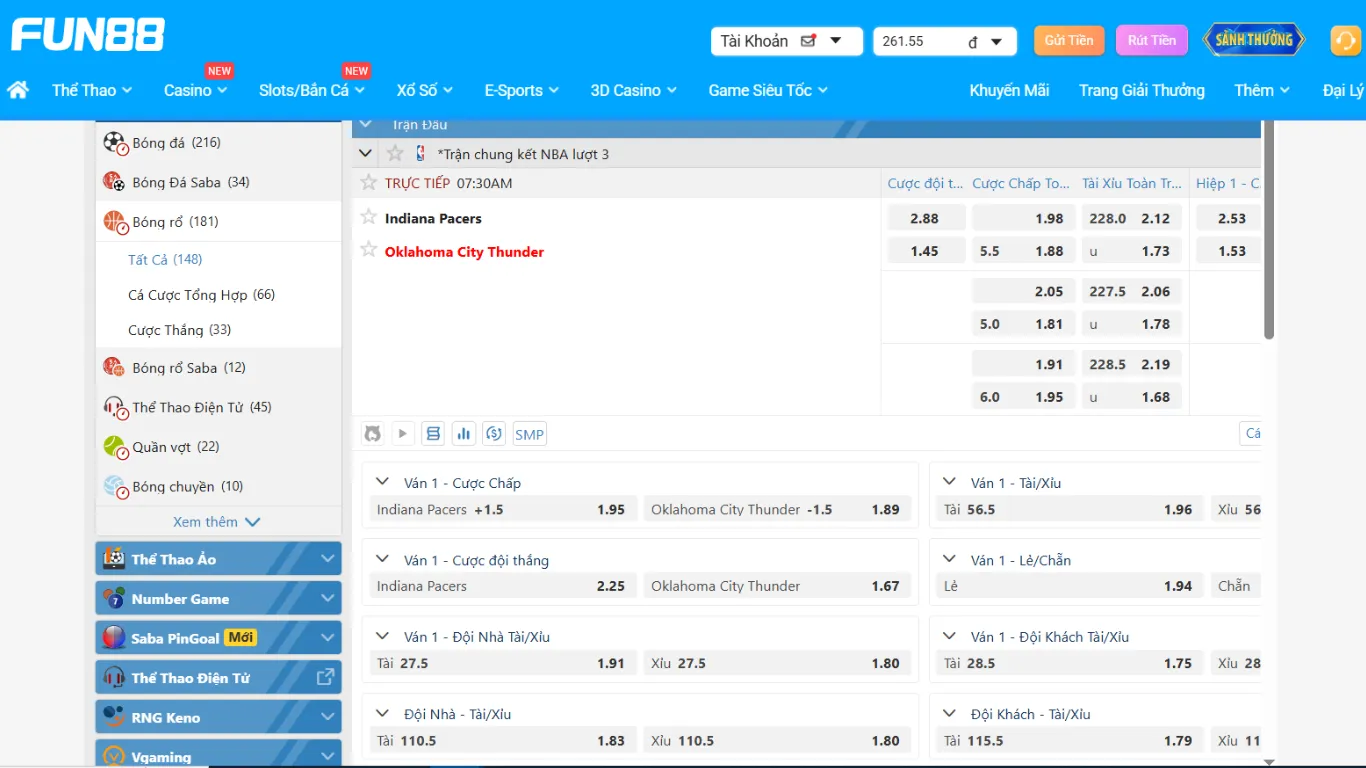1366x768 pixels.
Task: Click the cash out dollar icon
Action: [x=493, y=434]
